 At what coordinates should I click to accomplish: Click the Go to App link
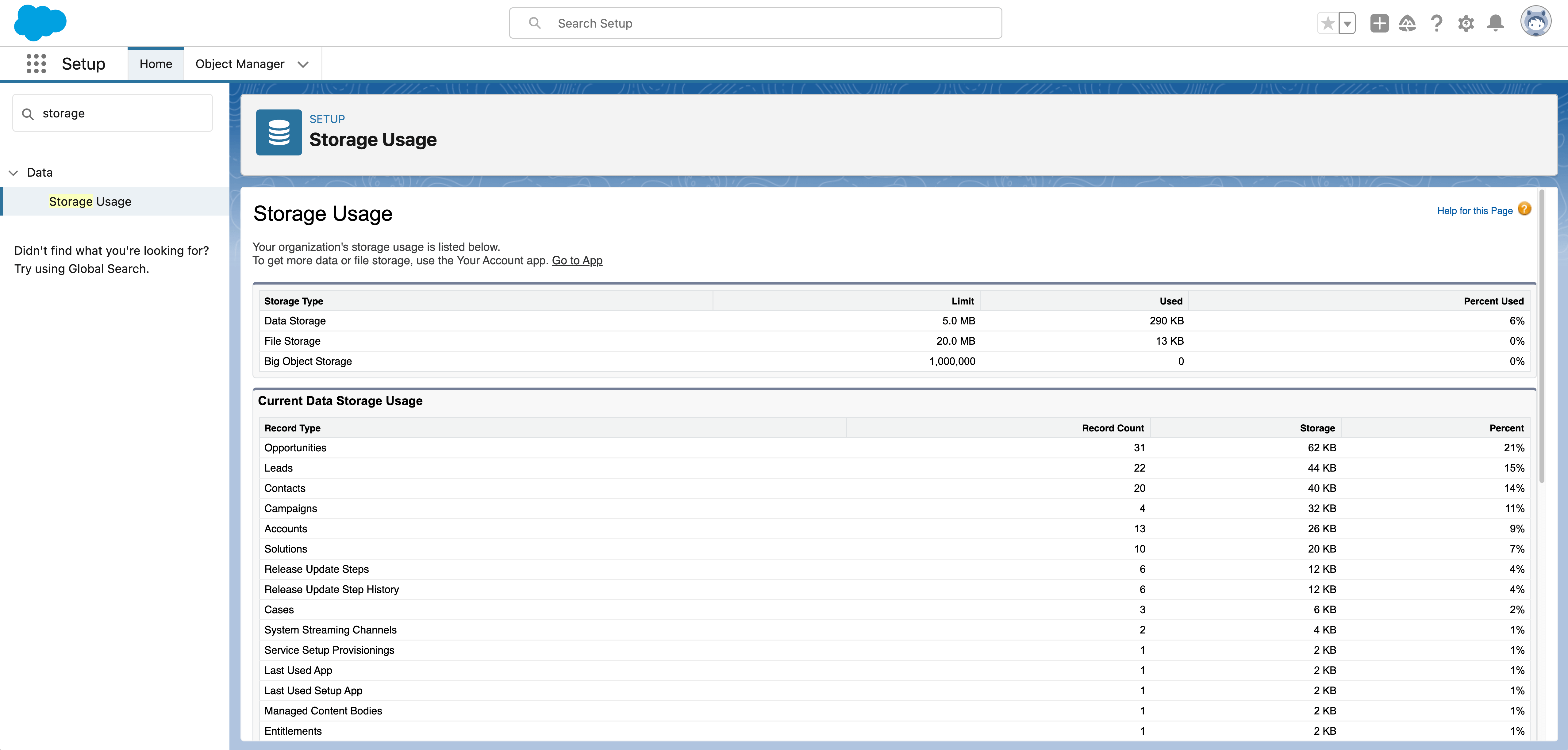pyautogui.click(x=576, y=260)
